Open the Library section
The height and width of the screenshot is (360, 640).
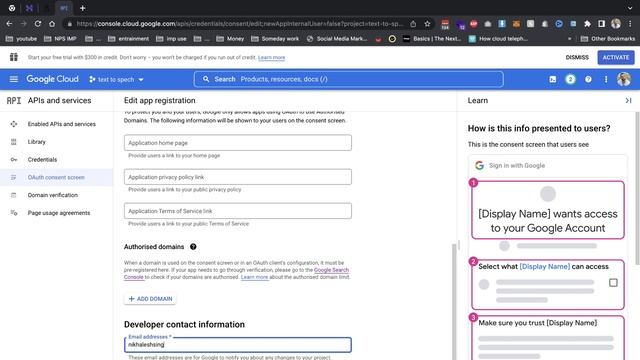[x=56, y=142]
